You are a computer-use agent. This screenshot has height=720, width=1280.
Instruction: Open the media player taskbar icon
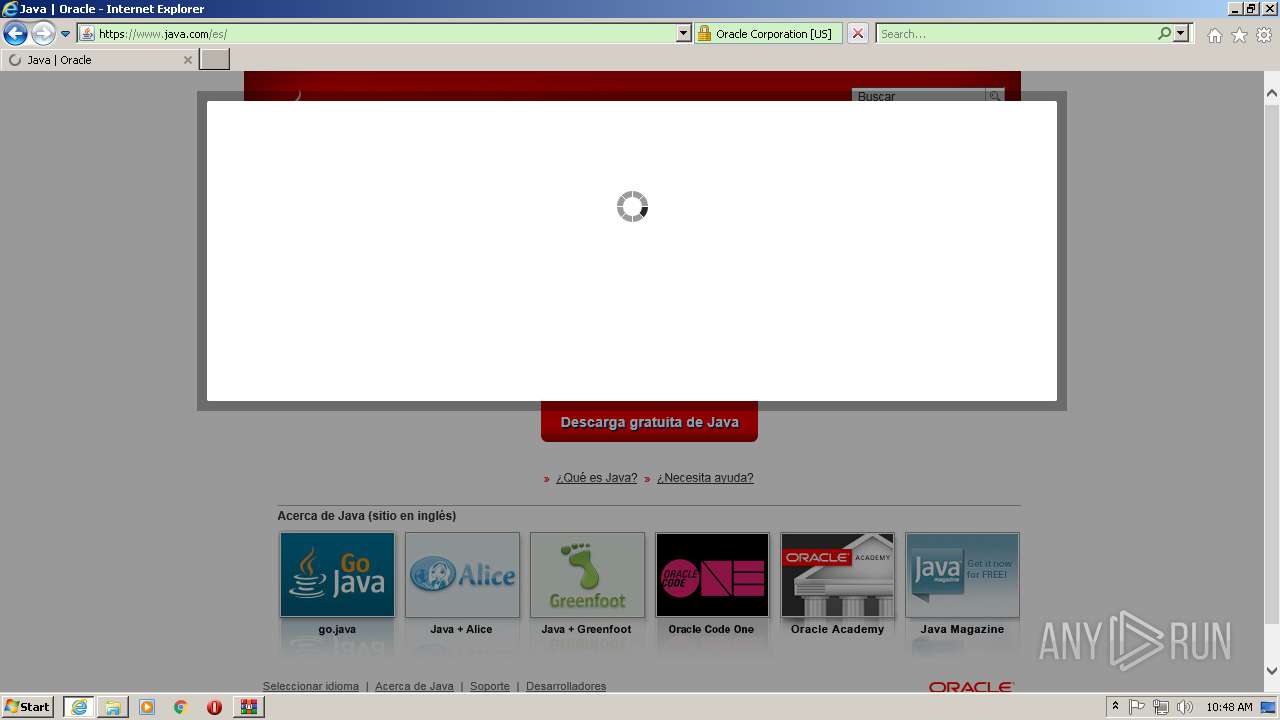(147, 707)
